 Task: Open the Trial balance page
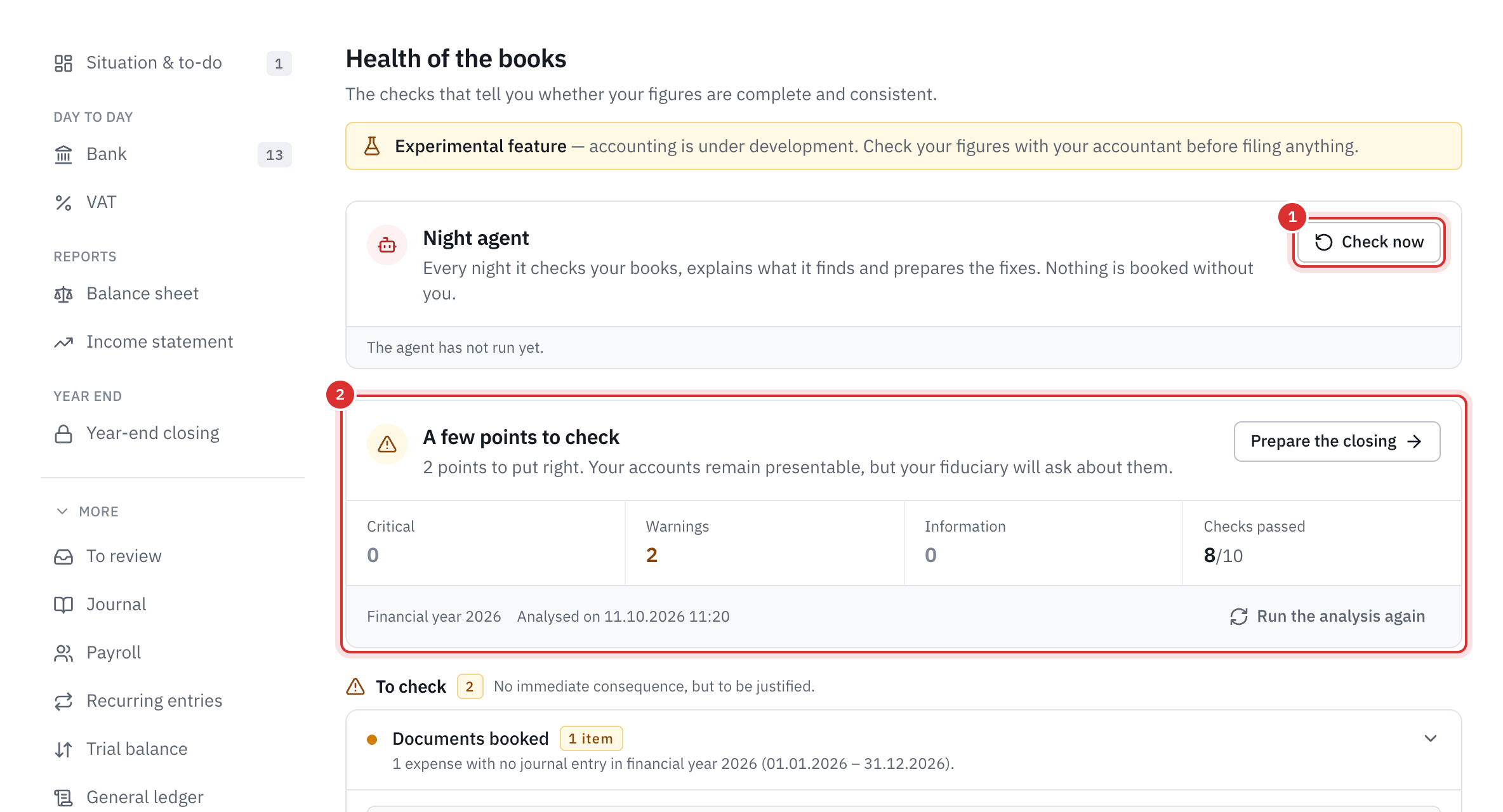tap(173, 749)
